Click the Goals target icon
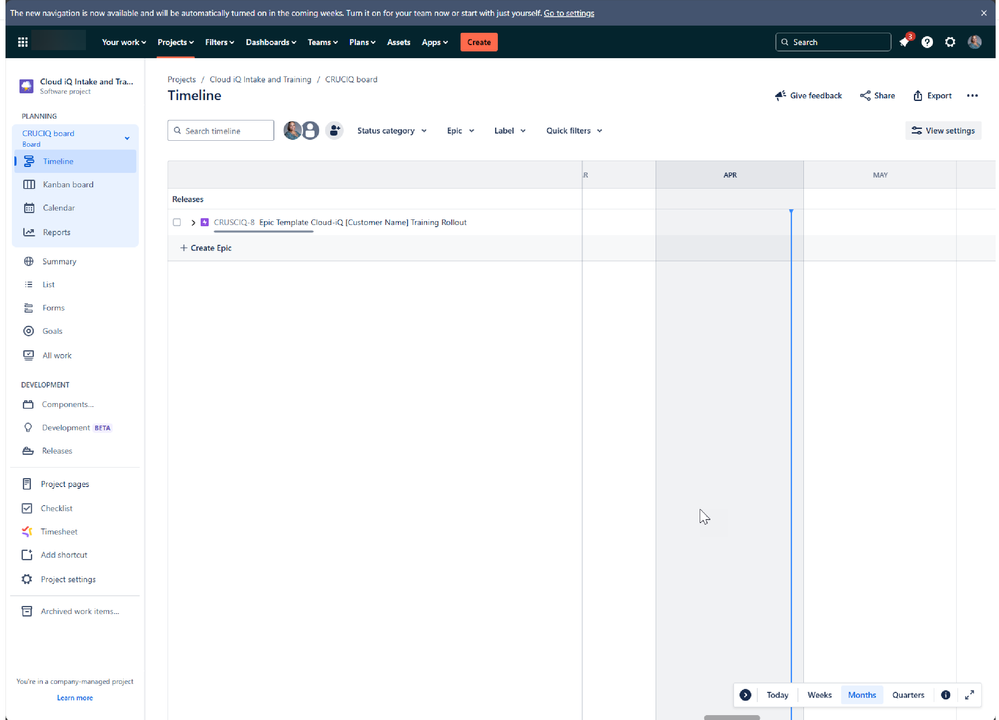999x720 pixels. coord(29,331)
